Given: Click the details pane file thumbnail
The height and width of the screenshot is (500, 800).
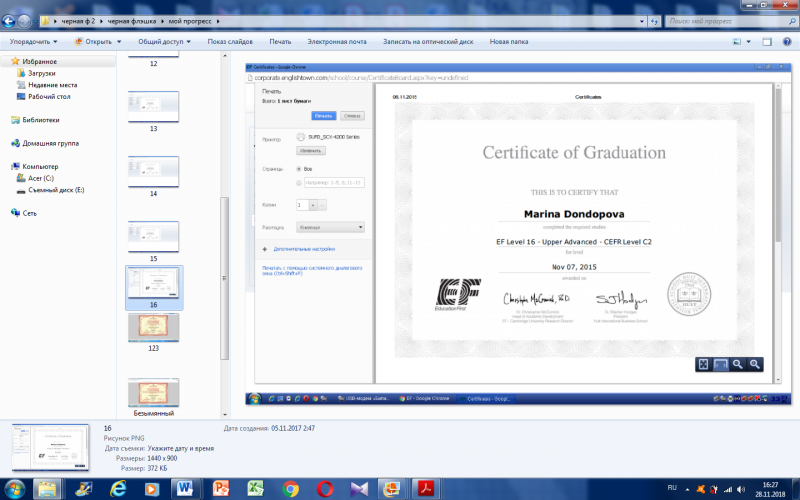Looking at the screenshot, I should (x=50, y=447).
